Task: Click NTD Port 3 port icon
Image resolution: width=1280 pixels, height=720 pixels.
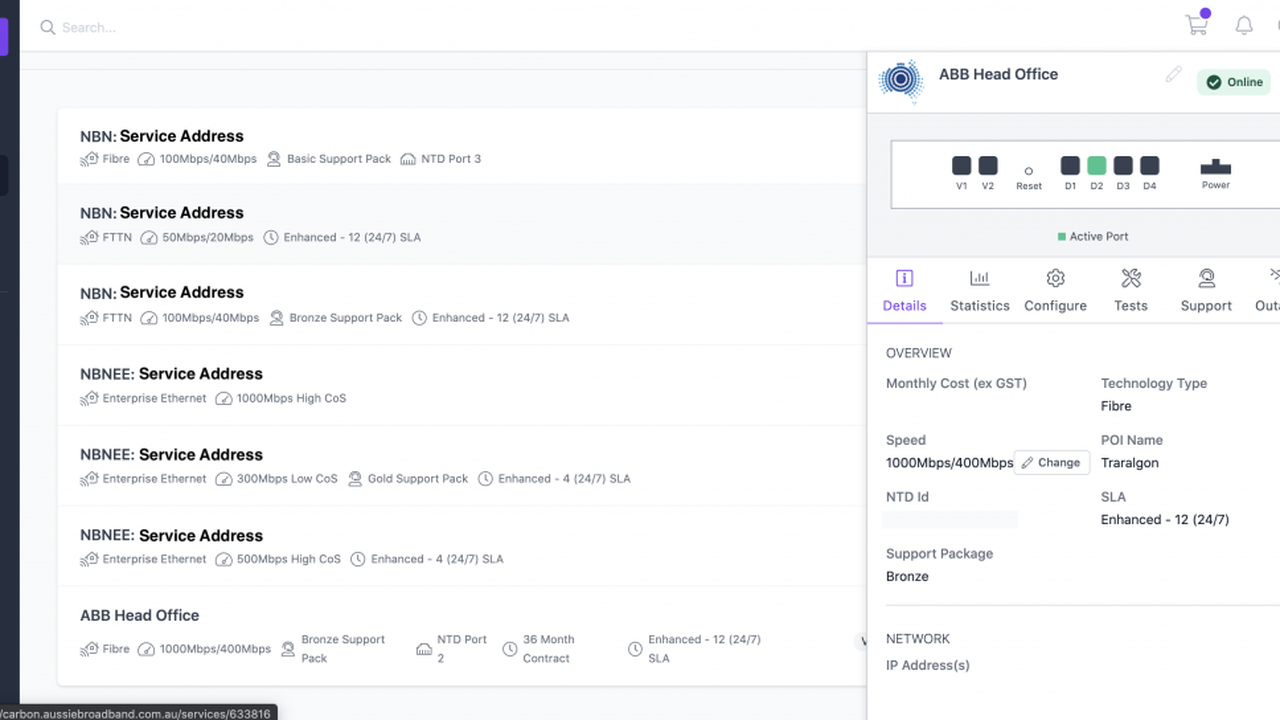Action: 408,159
